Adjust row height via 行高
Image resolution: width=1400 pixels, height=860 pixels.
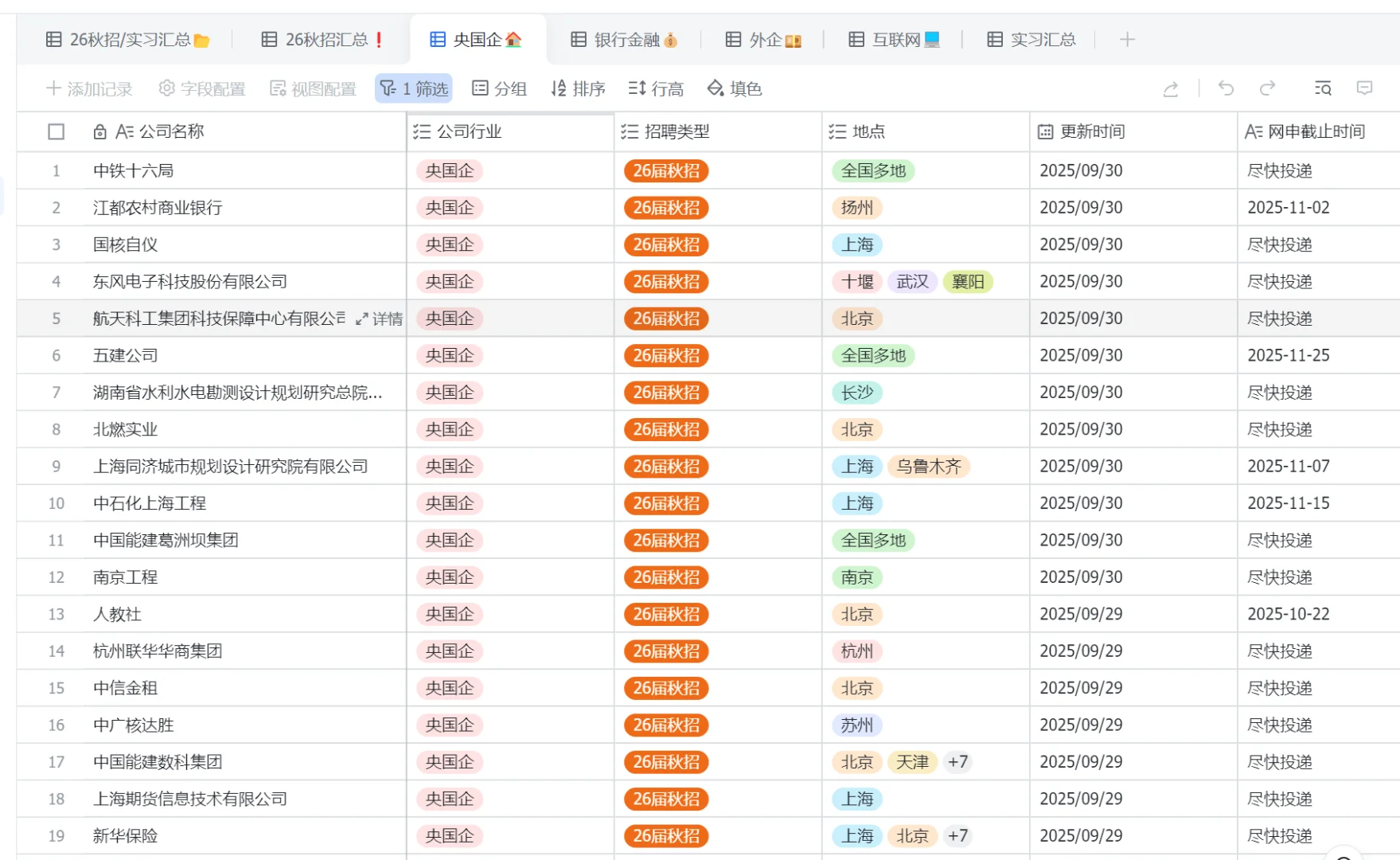tap(656, 88)
